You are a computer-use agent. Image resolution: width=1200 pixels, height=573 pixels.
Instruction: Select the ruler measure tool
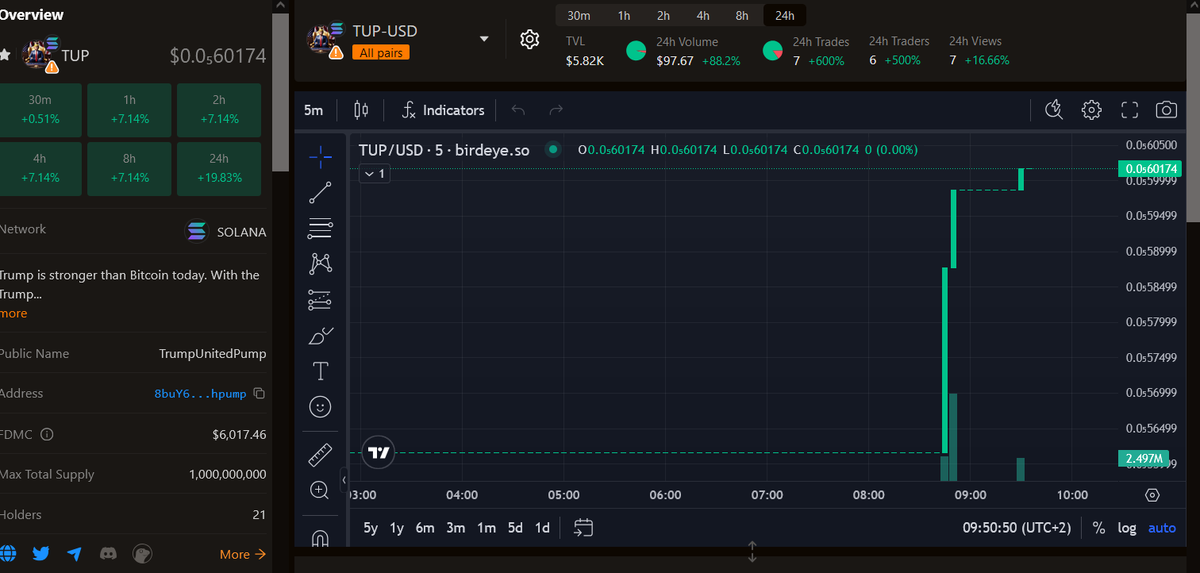click(320, 455)
